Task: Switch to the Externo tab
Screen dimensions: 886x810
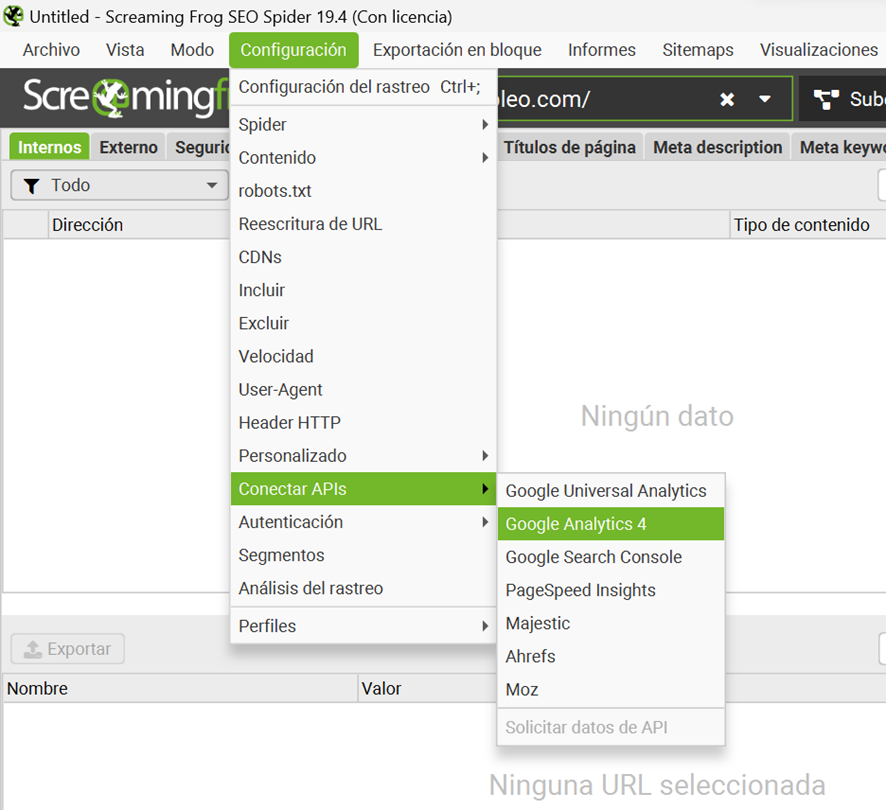Action: (x=128, y=147)
